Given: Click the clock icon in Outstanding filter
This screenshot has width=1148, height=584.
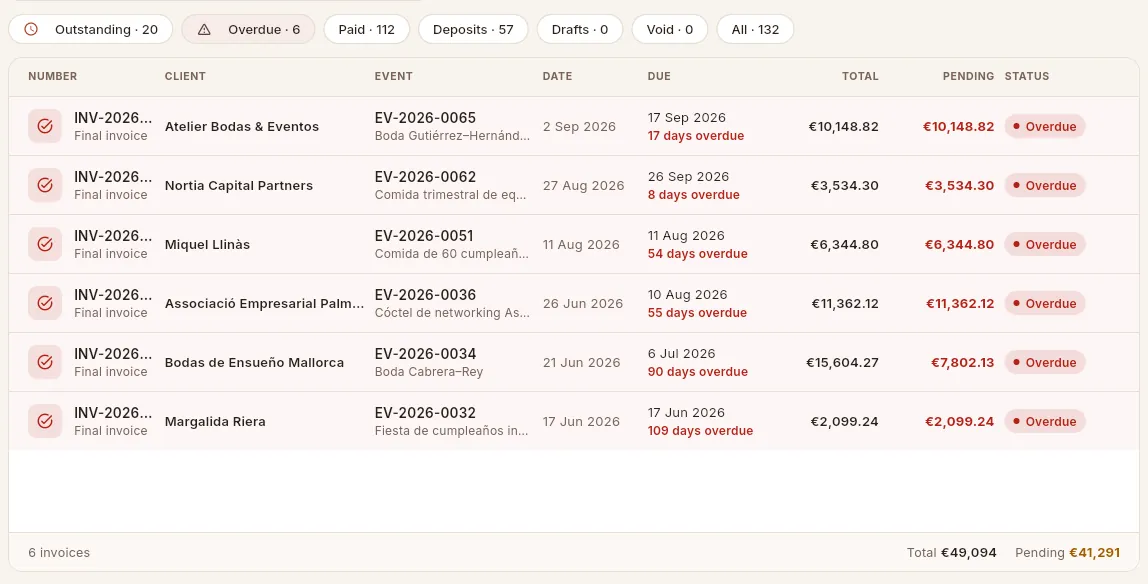Looking at the screenshot, I should point(31,29).
